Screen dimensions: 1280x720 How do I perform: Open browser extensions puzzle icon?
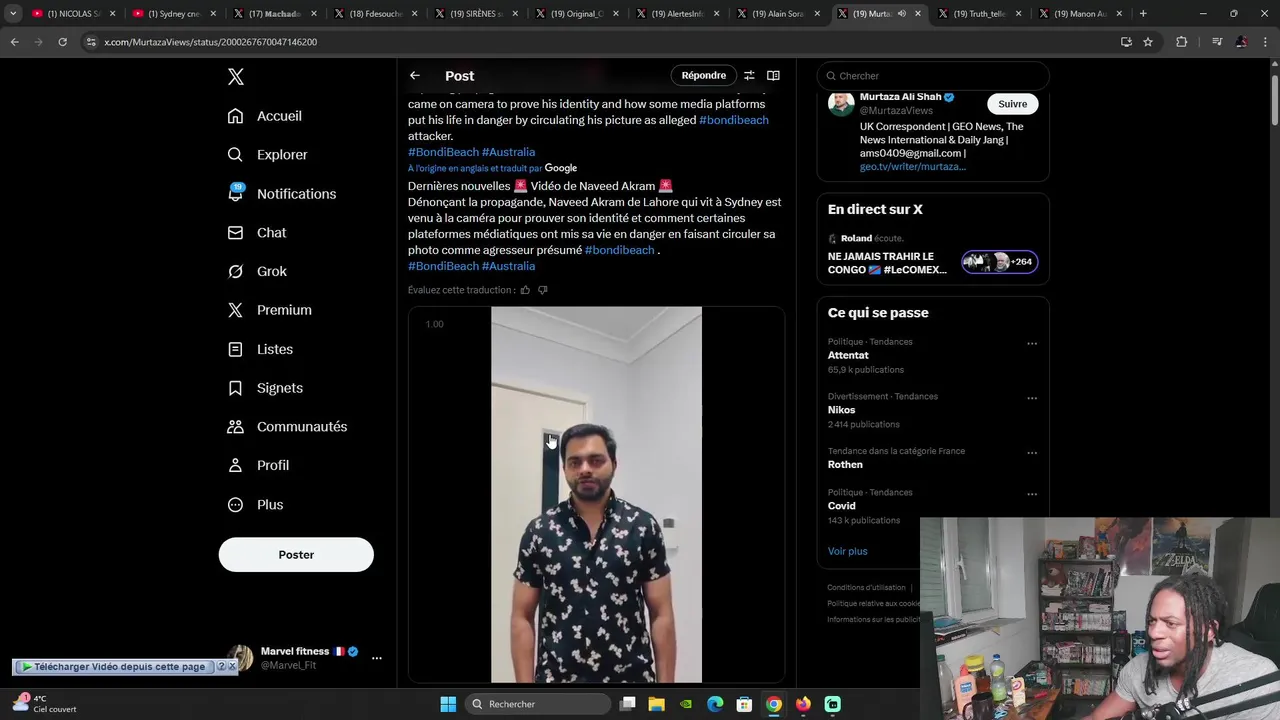(1182, 42)
